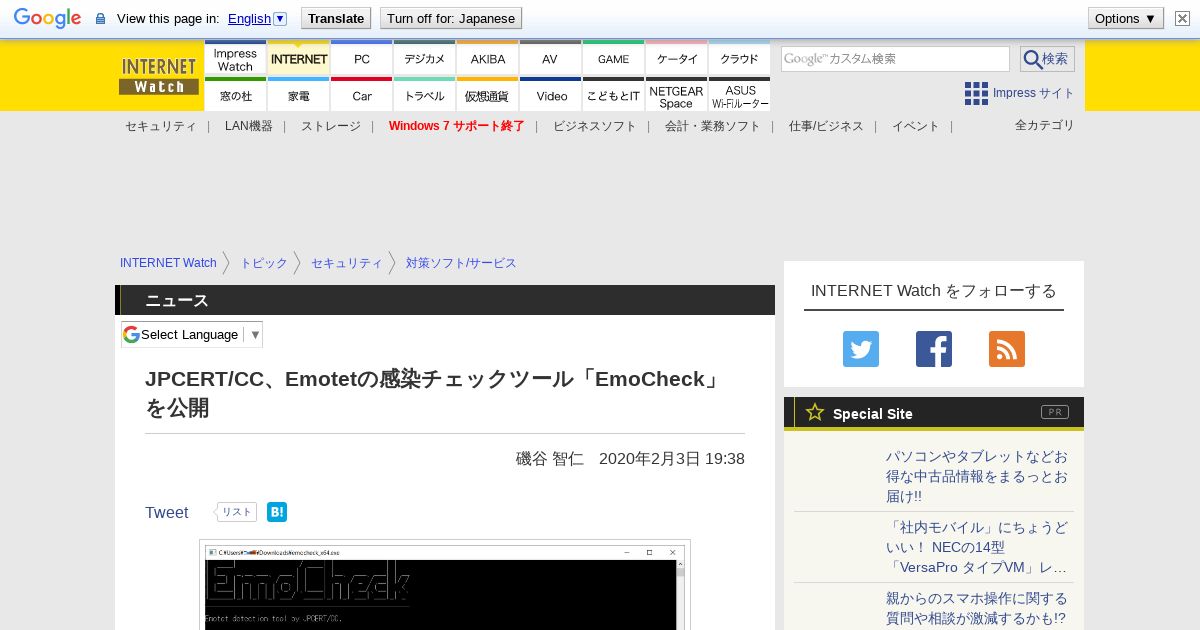
Task: Click the セキュリティ breadcrumb link
Action: [x=347, y=263]
